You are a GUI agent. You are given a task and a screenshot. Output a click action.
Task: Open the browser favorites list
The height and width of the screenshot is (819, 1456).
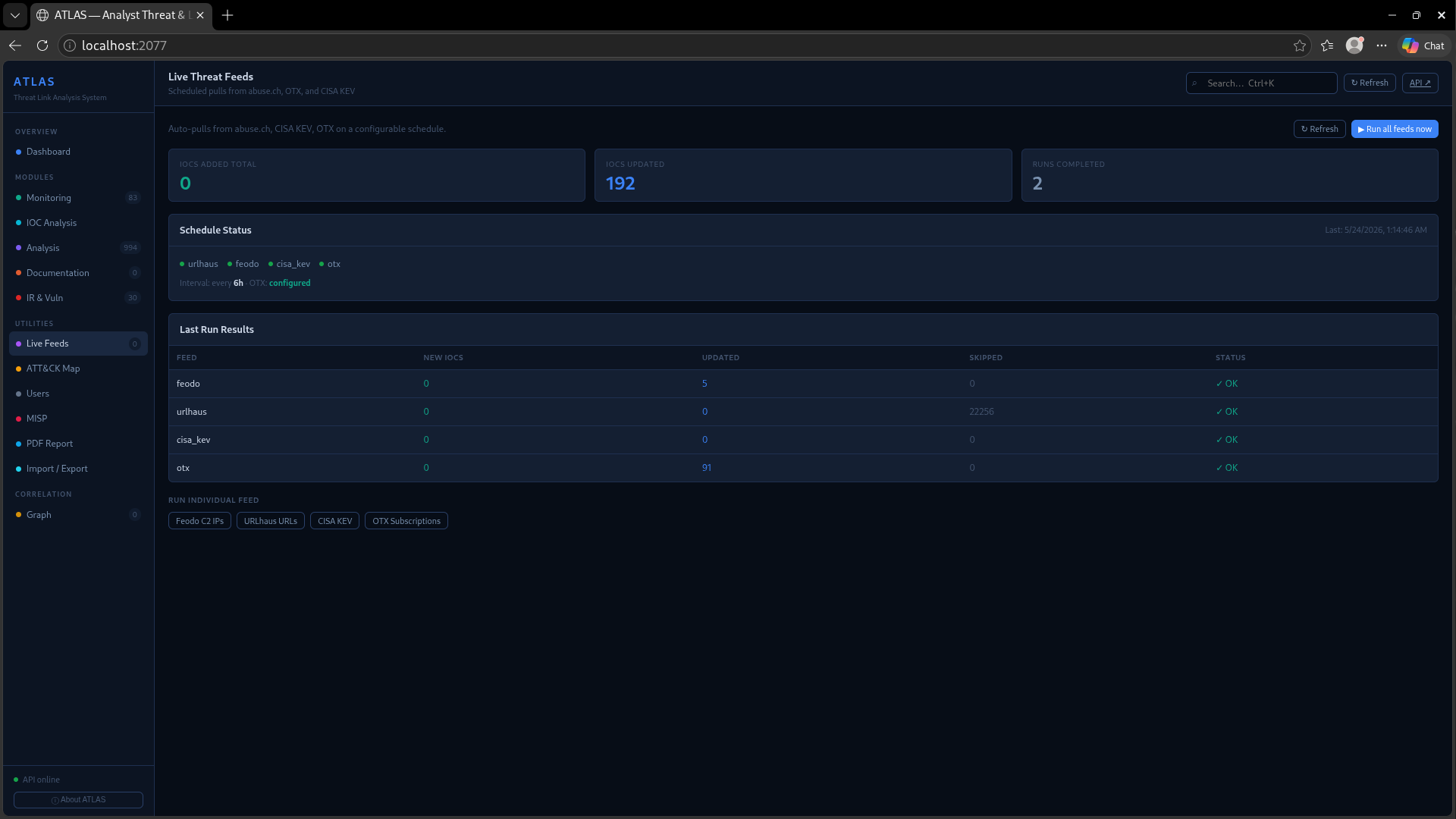click(1327, 45)
